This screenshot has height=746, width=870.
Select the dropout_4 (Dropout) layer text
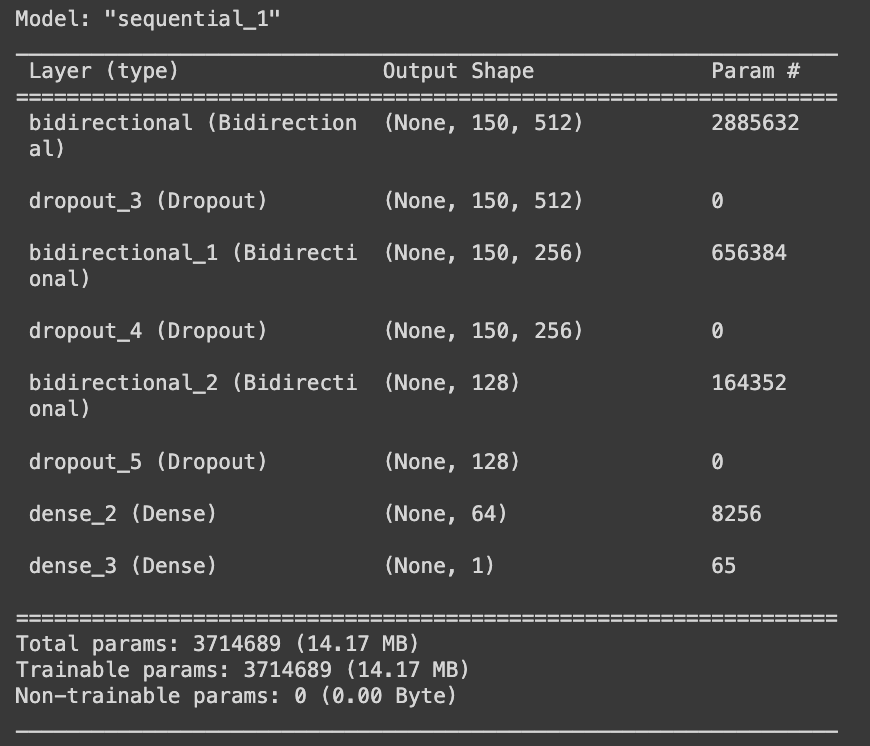pyautogui.click(x=148, y=331)
